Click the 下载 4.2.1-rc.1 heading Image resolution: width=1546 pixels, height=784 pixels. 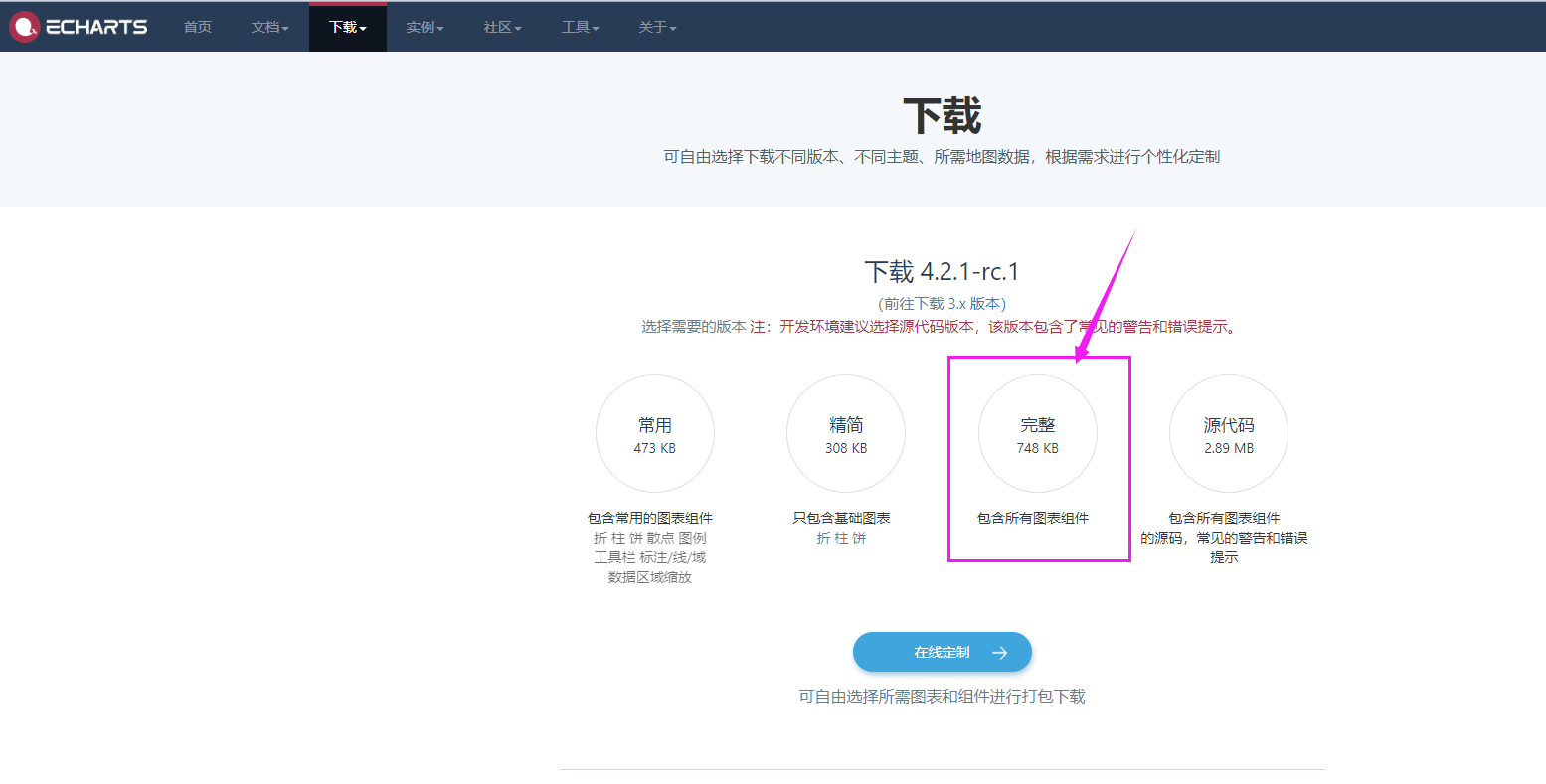point(943,271)
